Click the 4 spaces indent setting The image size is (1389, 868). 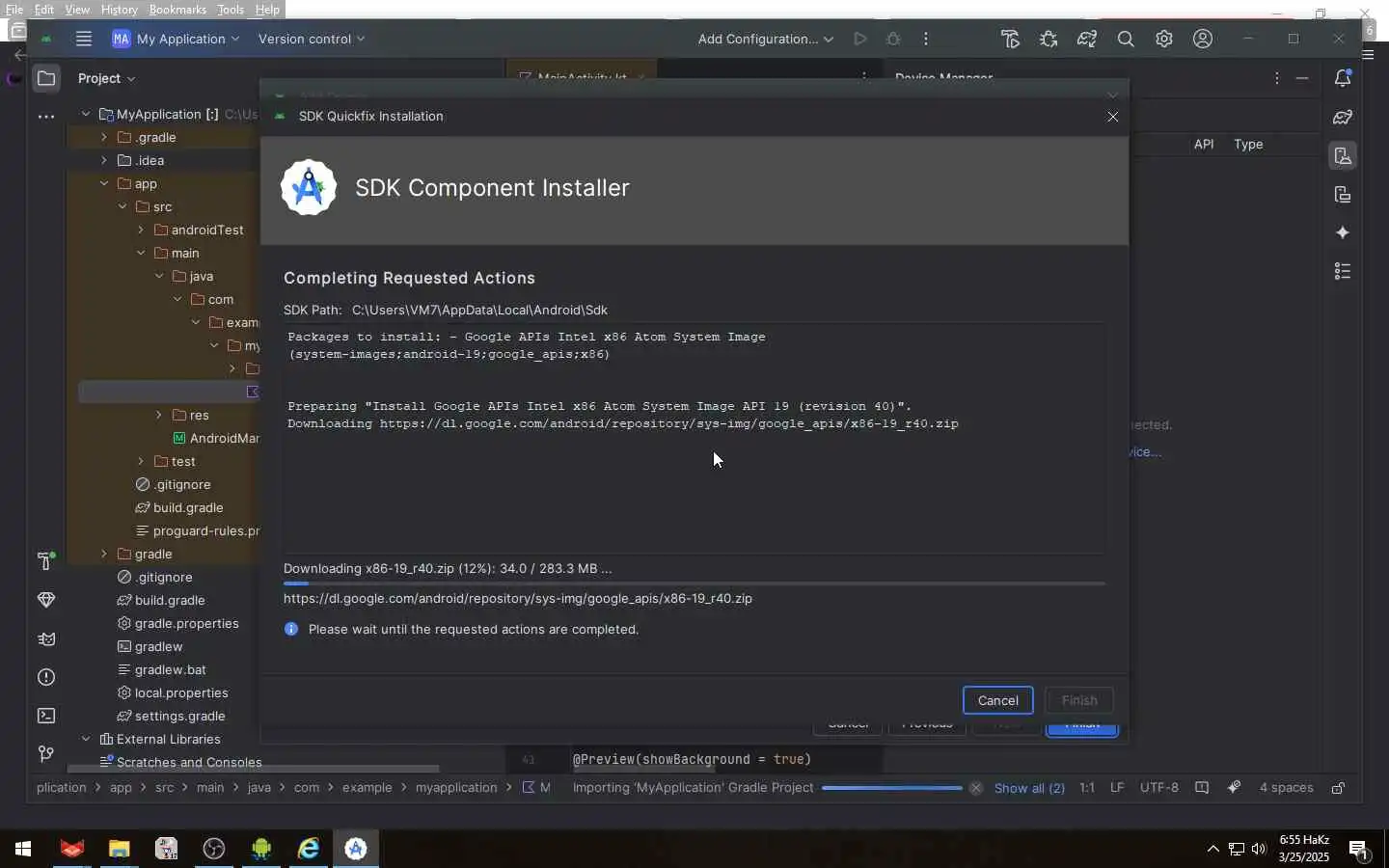(x=1286, y=788)
